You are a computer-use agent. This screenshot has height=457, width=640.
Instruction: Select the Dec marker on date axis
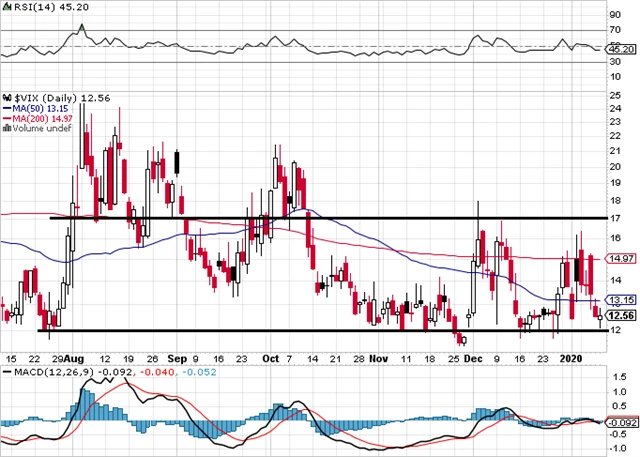tap(471, 357)
